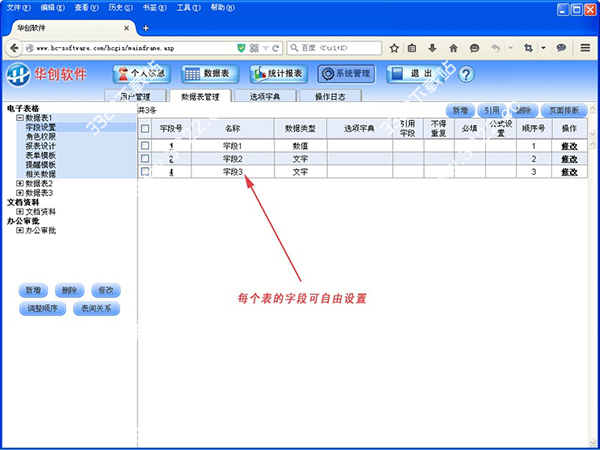The image size is (600, 450).
Task: Select 表单模板 in the tree
Action: pyautogui.click(x=41, y=155)
